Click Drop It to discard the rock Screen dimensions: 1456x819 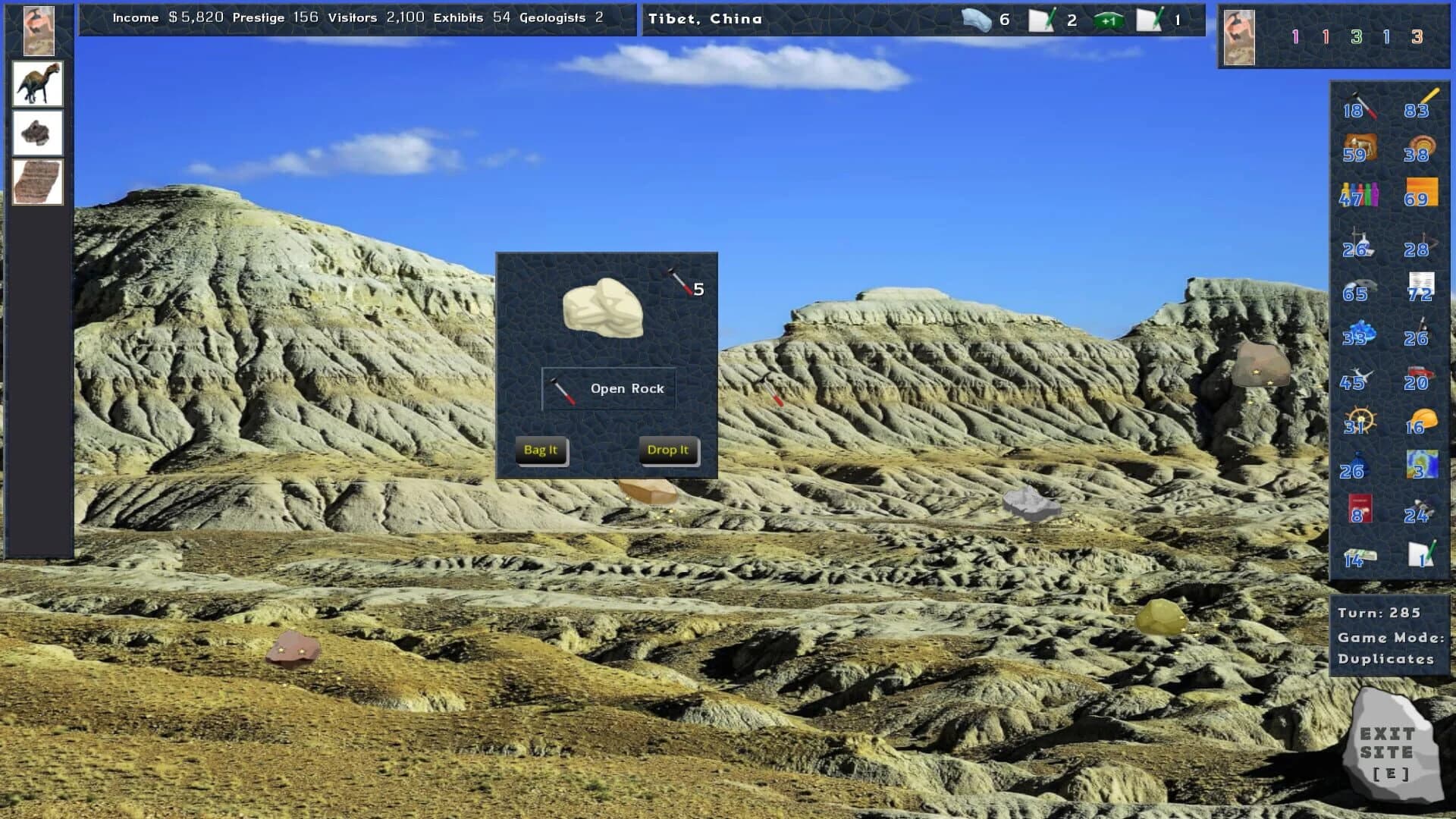coord(667,450)
